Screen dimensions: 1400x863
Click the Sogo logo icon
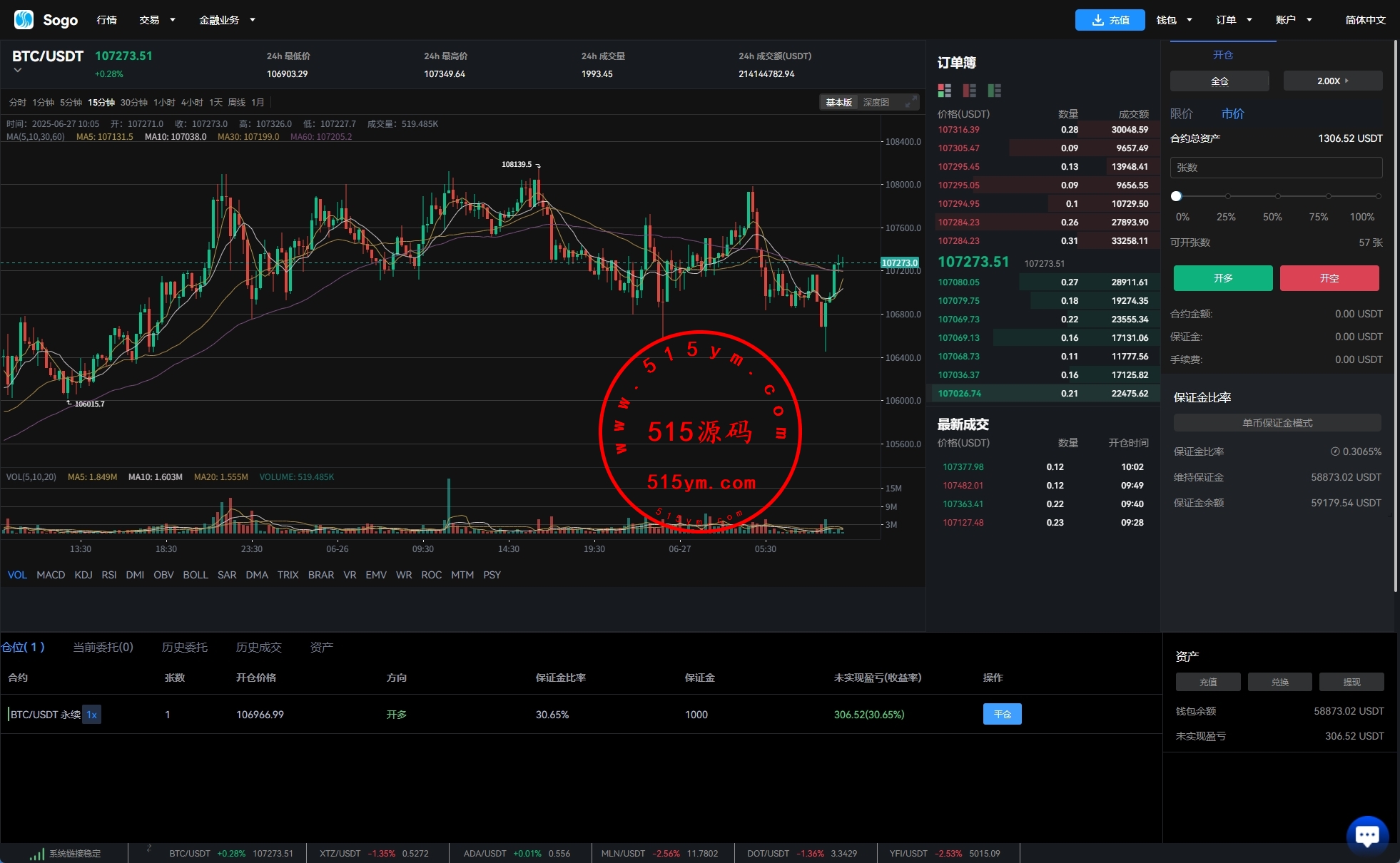click(24, 19)
